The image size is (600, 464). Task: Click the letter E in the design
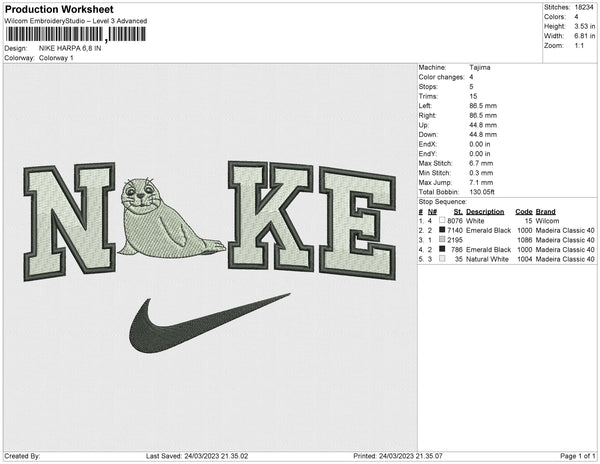tap(357, 223)
